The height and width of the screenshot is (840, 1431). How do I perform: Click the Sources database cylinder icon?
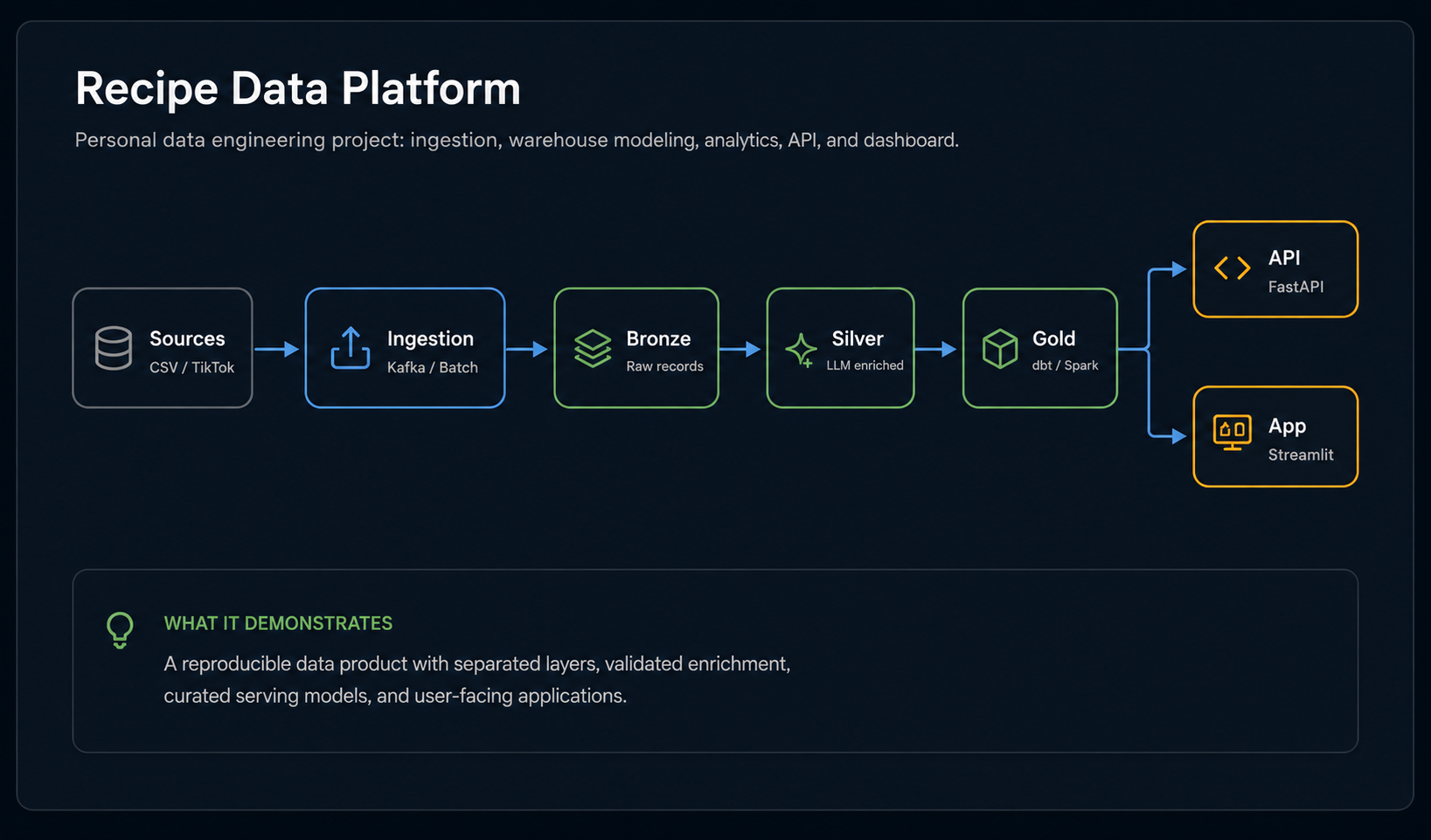114,348
